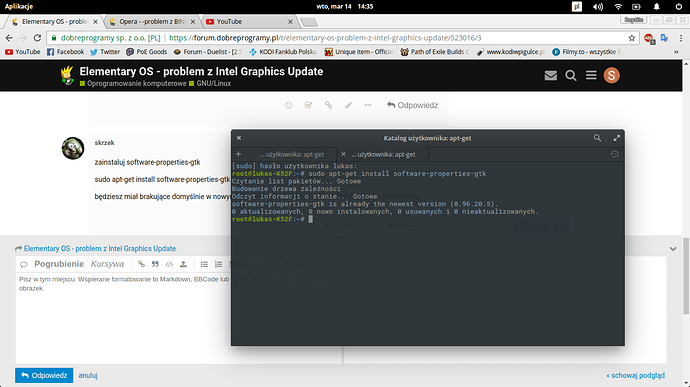Insert a bulleted list in composer
The image size is (690, 387).
pos(204,264)
